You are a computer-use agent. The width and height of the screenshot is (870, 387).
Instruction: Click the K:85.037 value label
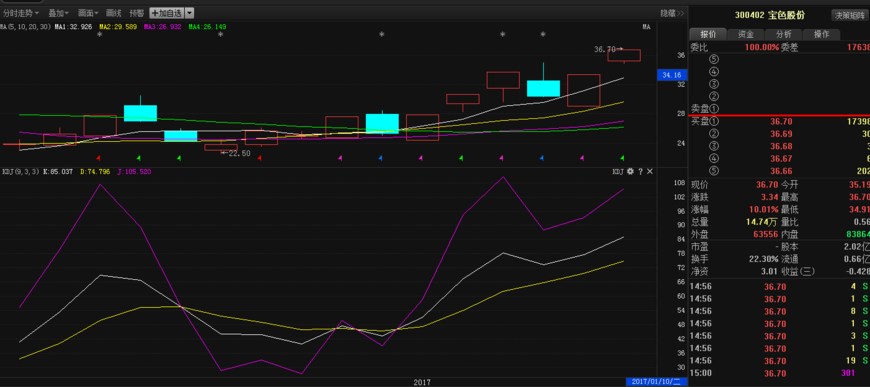(58, 172)
